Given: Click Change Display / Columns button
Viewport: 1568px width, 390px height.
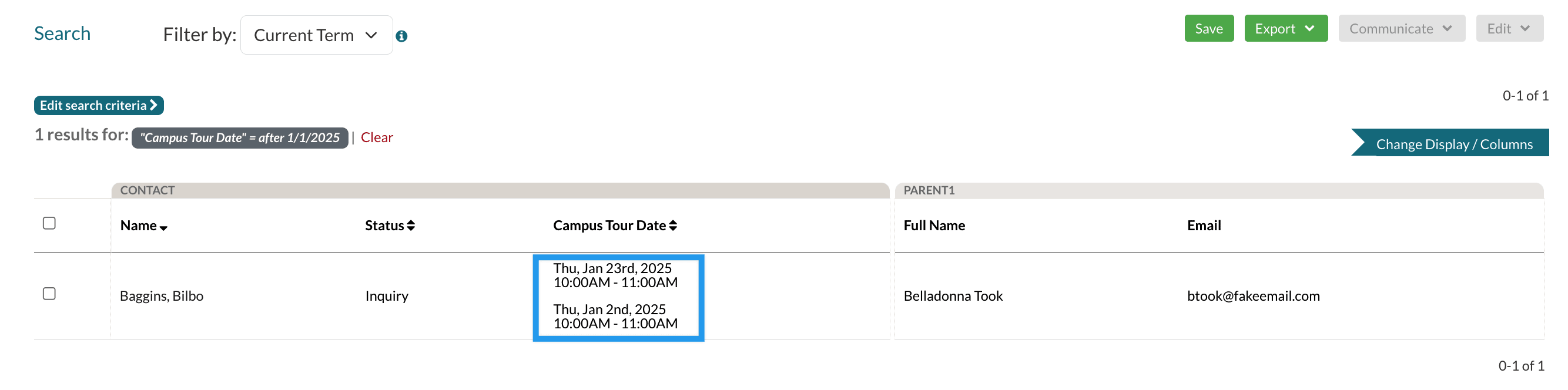Looking at the screenshot, I should pos(1453,144).
